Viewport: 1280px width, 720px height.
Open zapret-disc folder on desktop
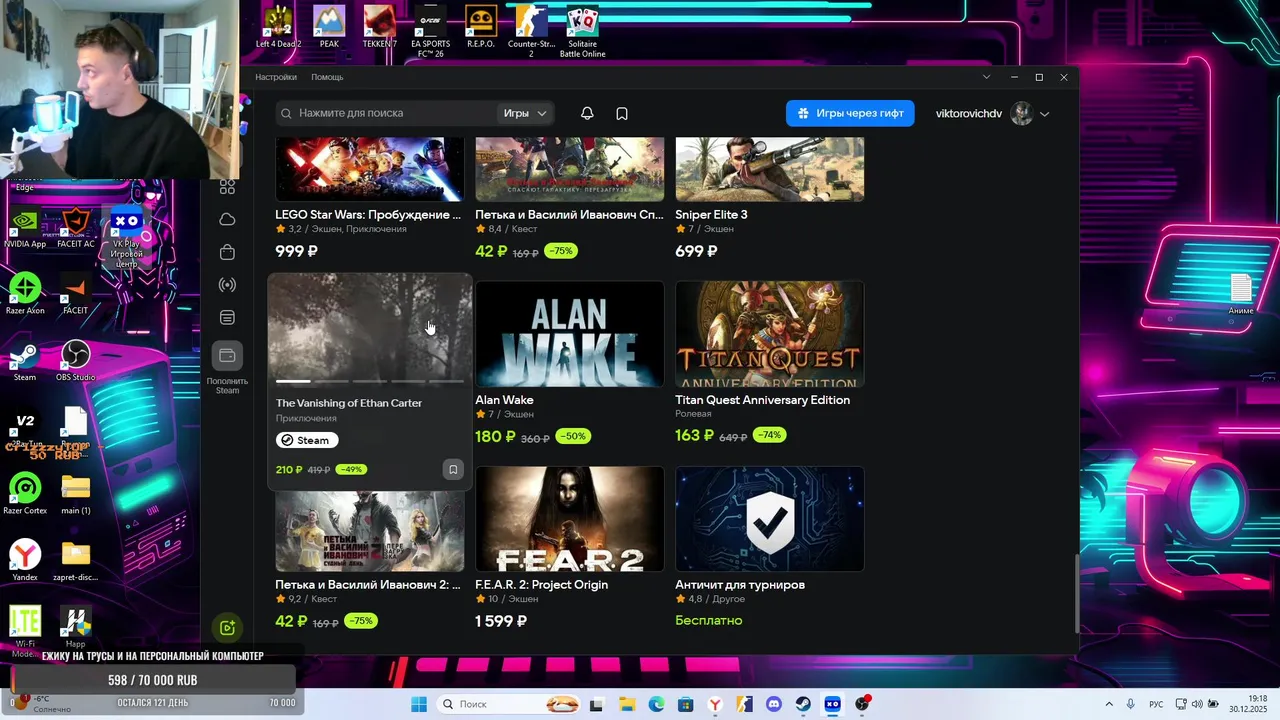point(76,560)
